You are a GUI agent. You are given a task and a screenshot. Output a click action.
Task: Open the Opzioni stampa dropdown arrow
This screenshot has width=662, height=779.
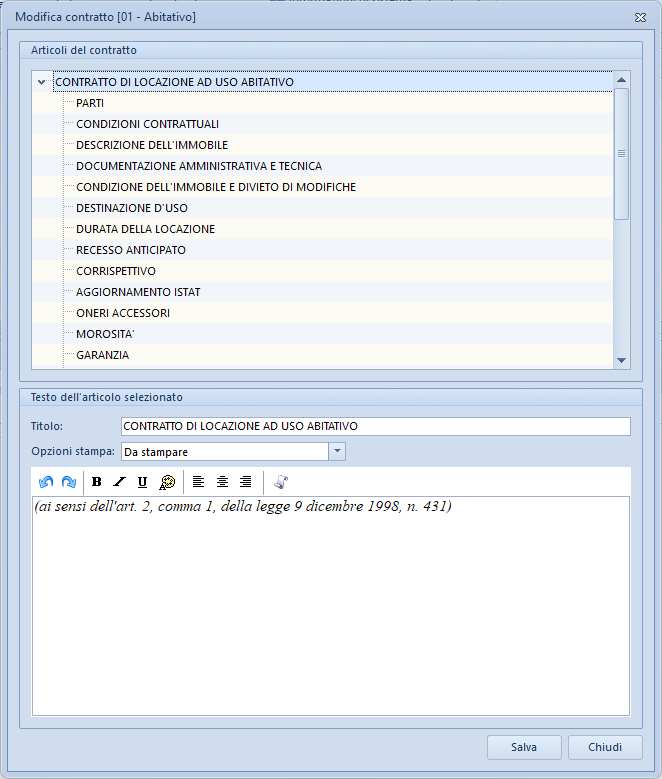[x=337, y=452]
